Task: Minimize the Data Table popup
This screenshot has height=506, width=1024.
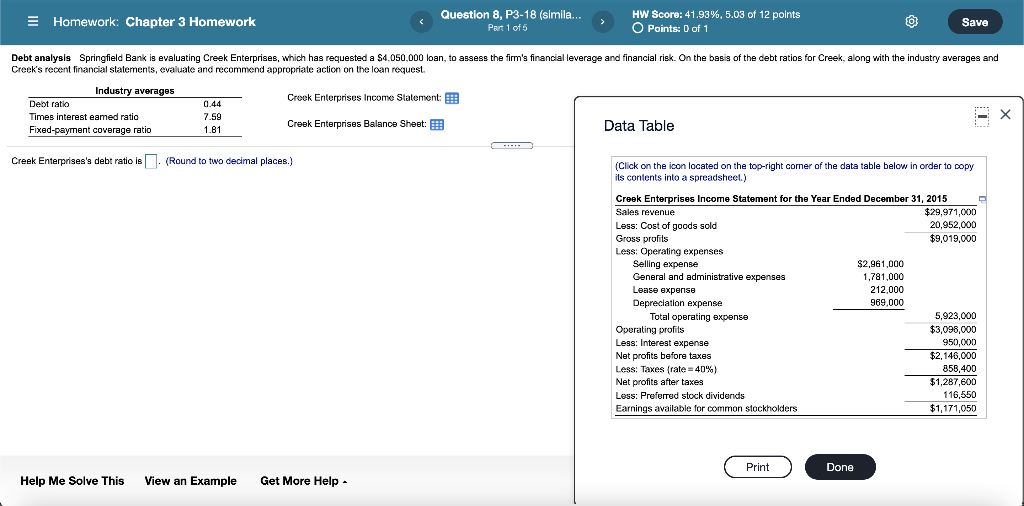Action: pyautogui.click(x=983, y=116)
